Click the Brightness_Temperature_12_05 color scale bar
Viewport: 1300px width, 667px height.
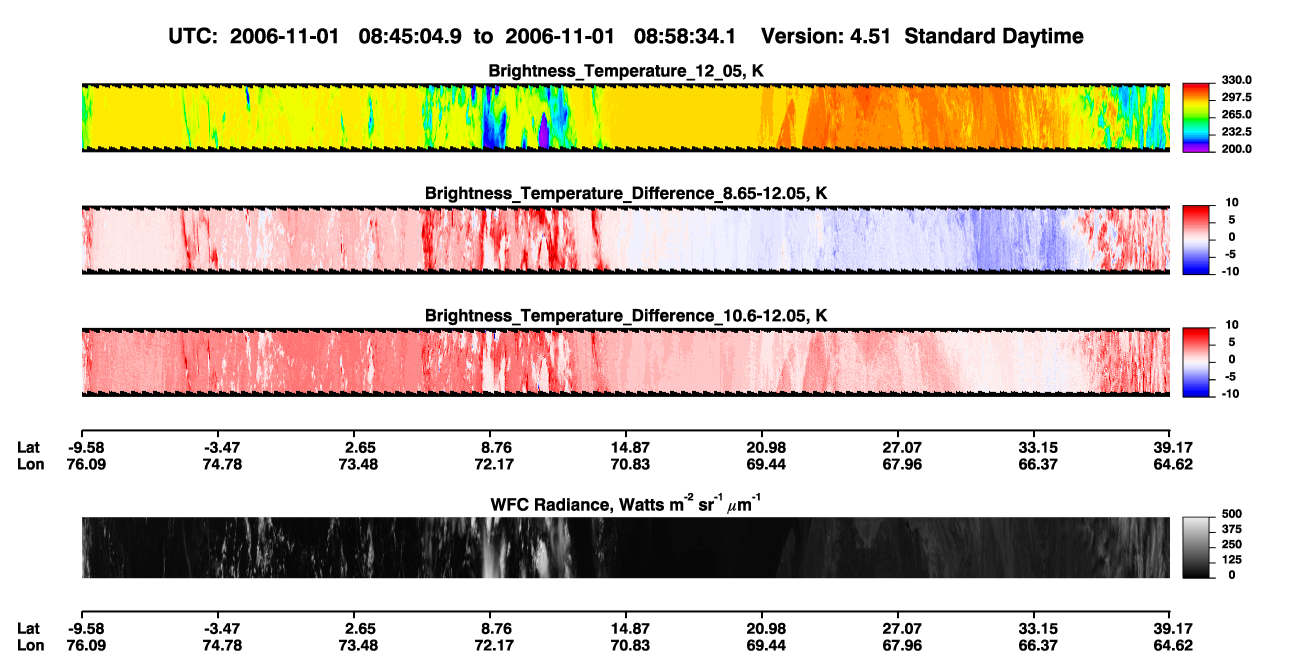1196,117
